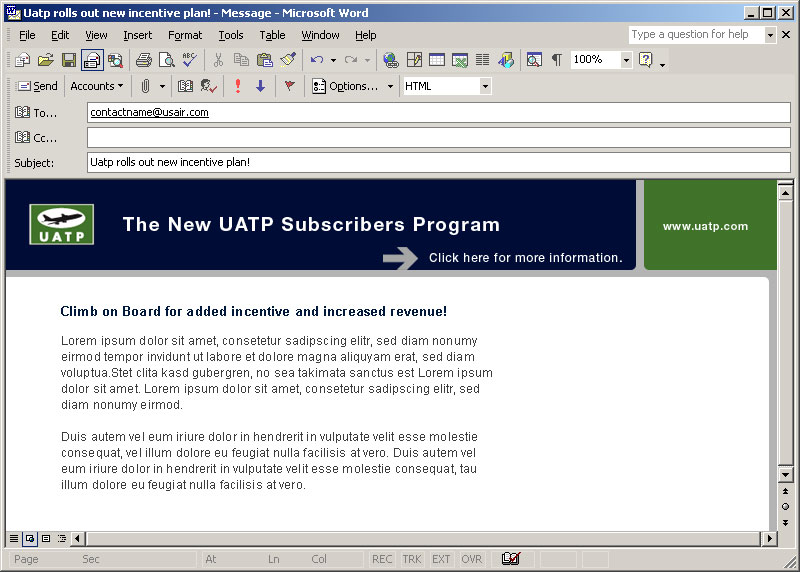The height and width of the screenshot is (572, 800).
Task: Click the Save floppy disk icon
Action: click(x=69, y=60)
